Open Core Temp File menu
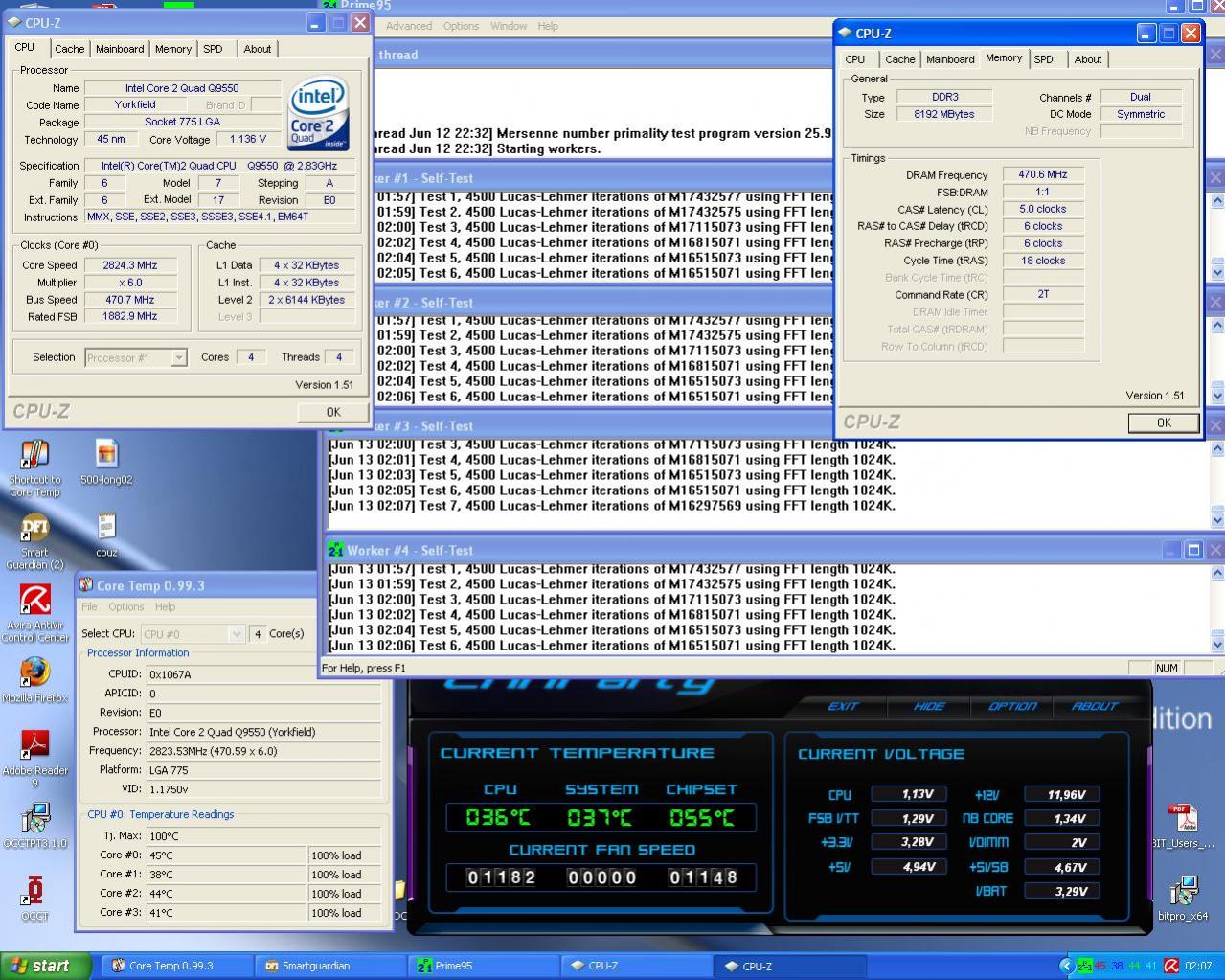Viewport: 1225px width, 980px height. (89, 606)
